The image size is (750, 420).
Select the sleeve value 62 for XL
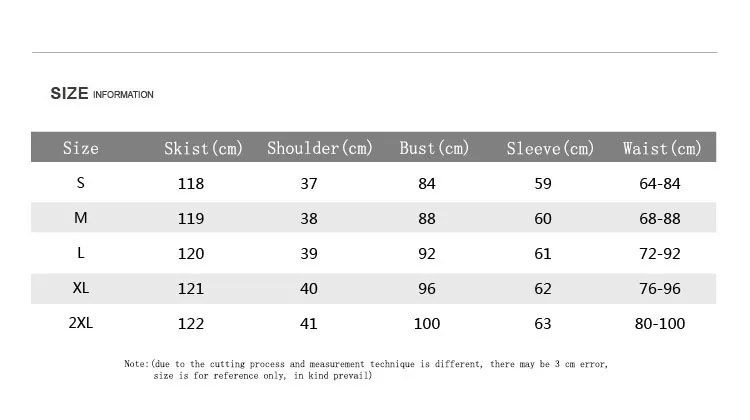(543, 288)
